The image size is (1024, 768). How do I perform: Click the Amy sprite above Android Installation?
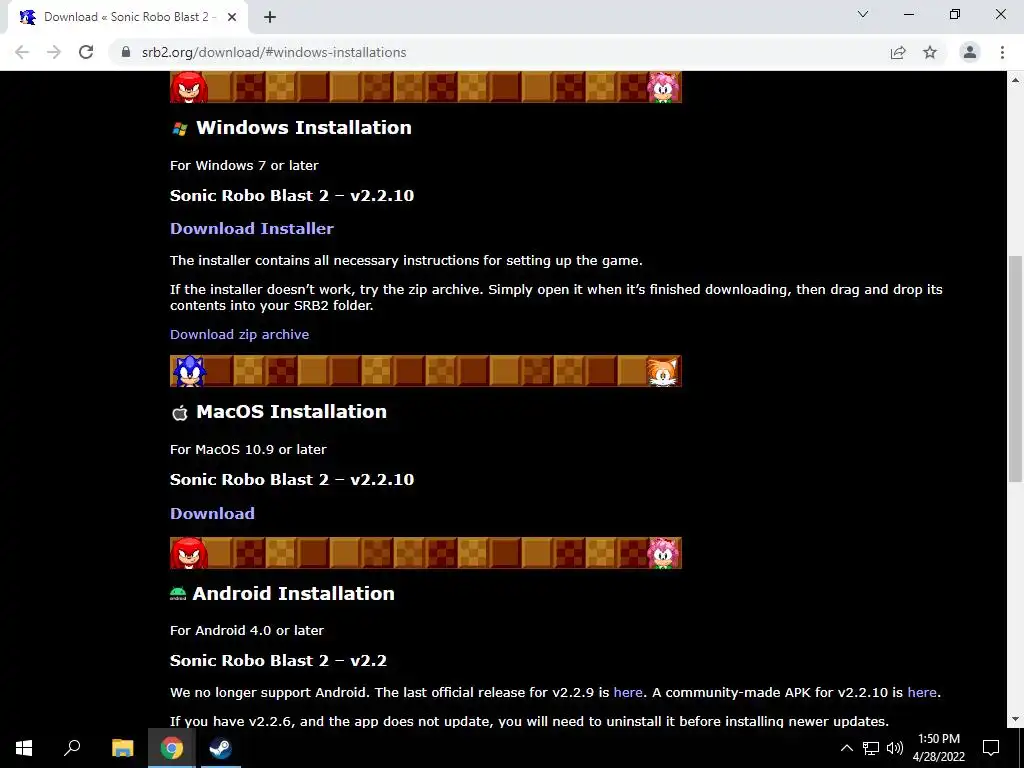(x=664, y=553)
